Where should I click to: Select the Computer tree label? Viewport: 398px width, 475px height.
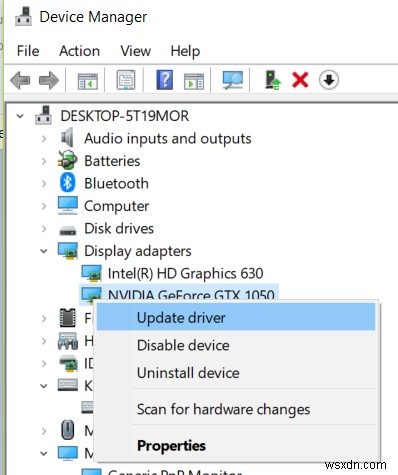click(116, 206)
